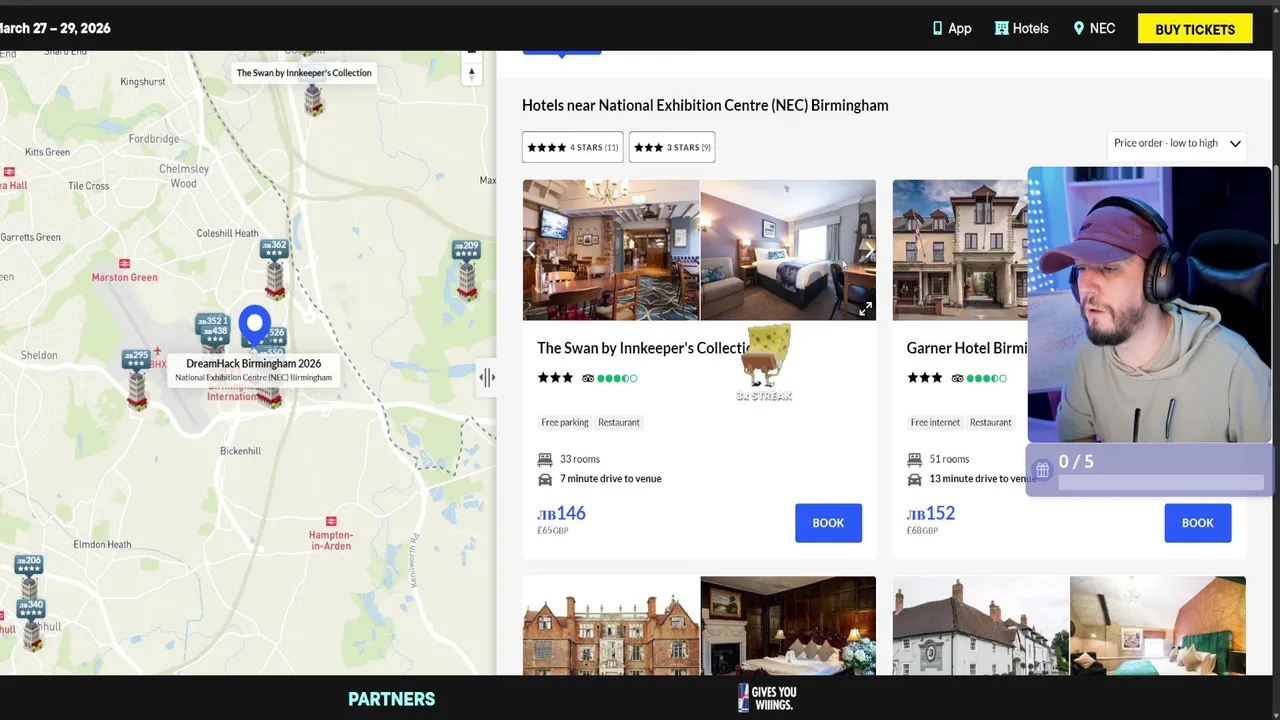Click the Marston Green rail station icon
Image resolution: width=1280 pixels, height=720 pixels.
(124, 264)
